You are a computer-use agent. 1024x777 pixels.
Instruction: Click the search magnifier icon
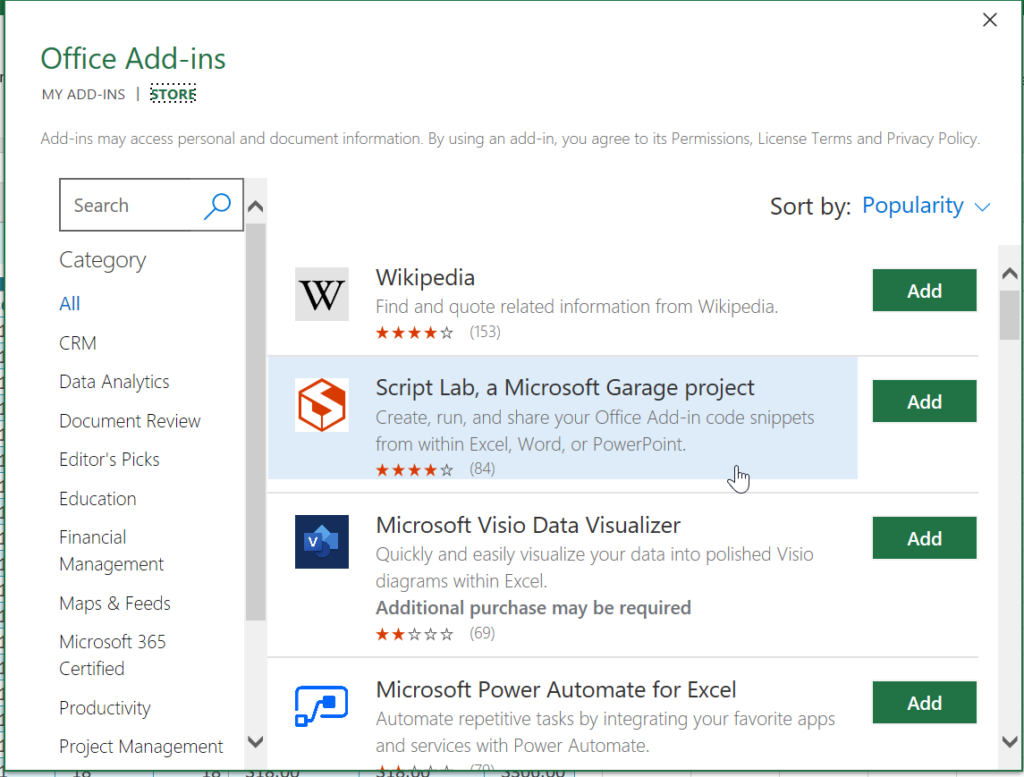[217, 205]
